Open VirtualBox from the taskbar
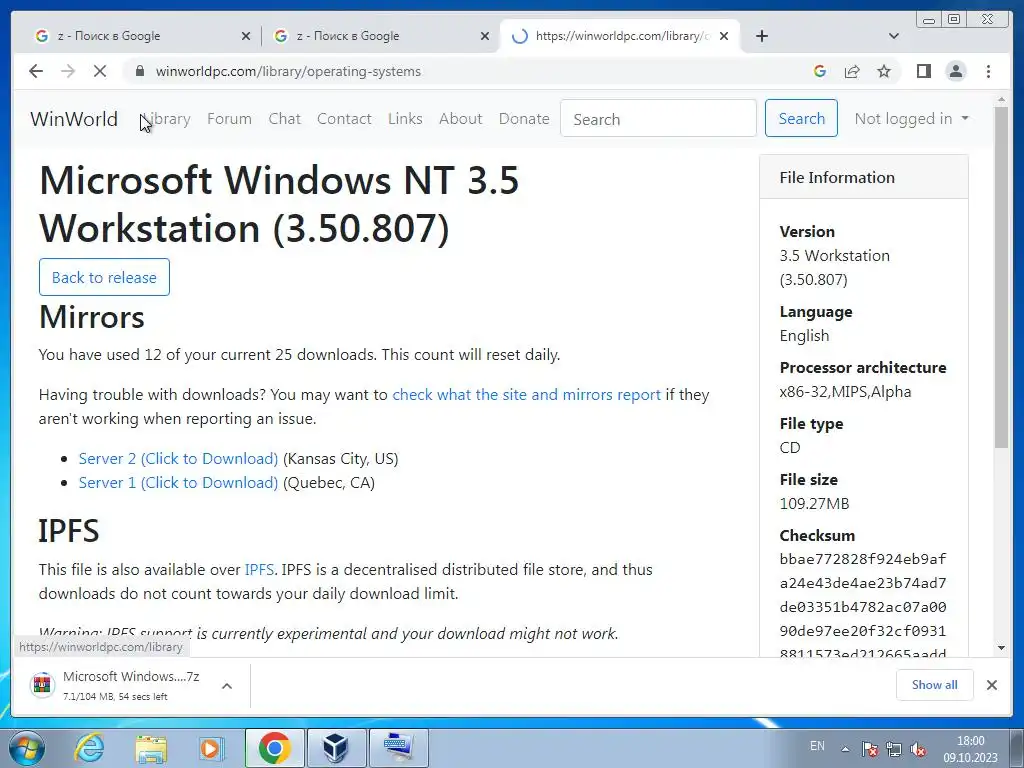The height and width of the screenshot is (768, 1024). pos(336,748)
